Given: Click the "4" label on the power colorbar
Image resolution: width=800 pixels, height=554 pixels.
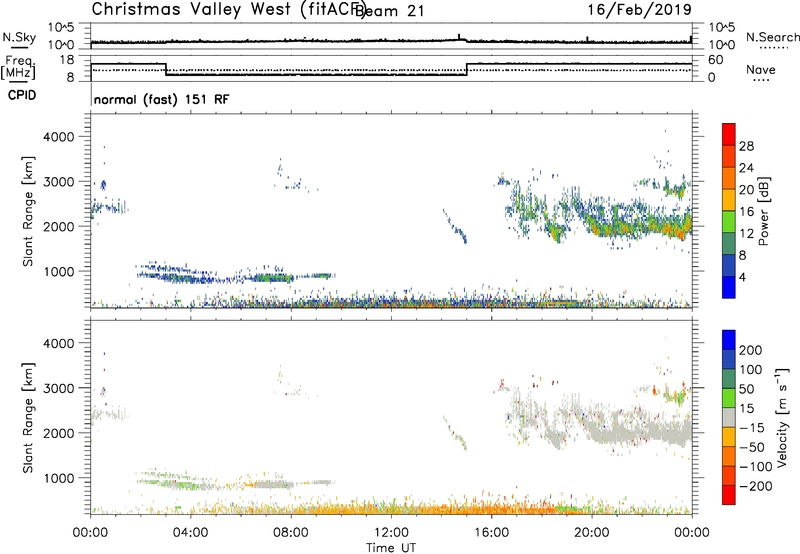Looking at the screenshot, I should pyautogui.click(x=742, y=277).
